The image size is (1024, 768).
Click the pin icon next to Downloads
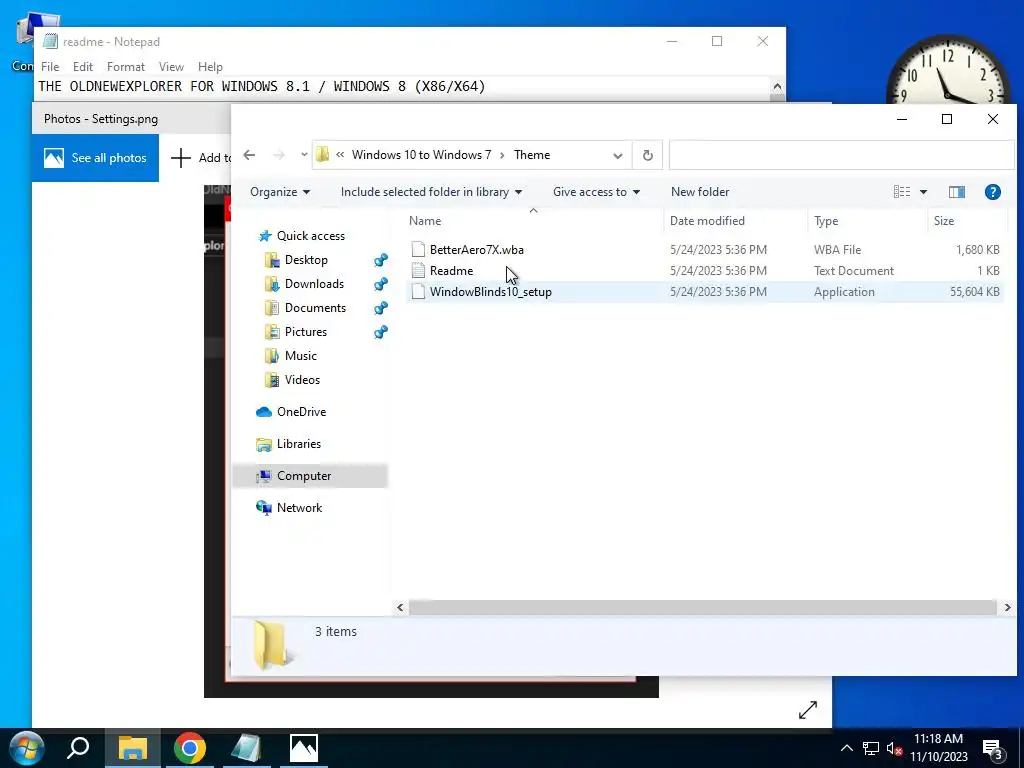(381, 284)
